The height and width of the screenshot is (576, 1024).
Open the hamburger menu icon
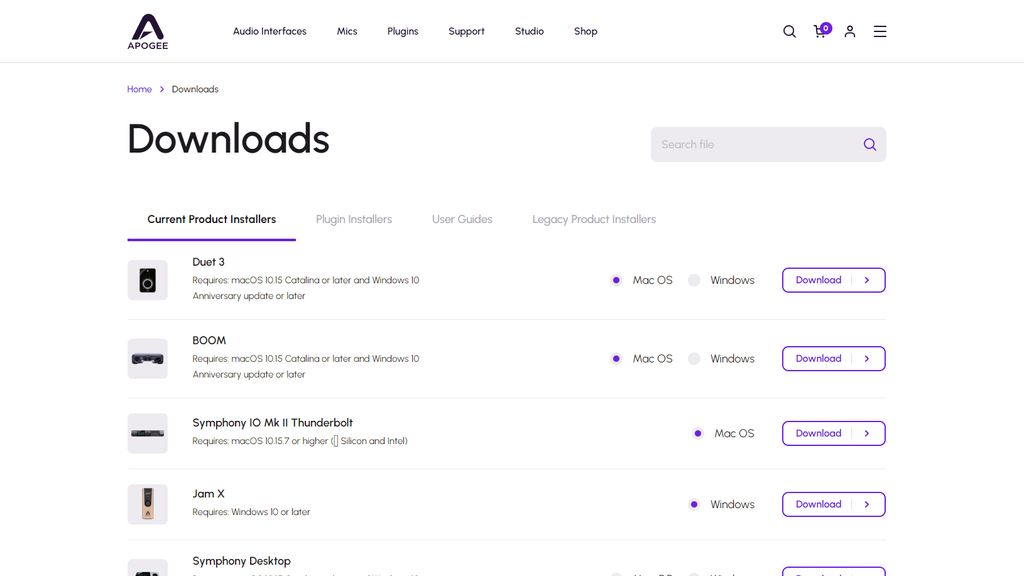coord(880,31)
